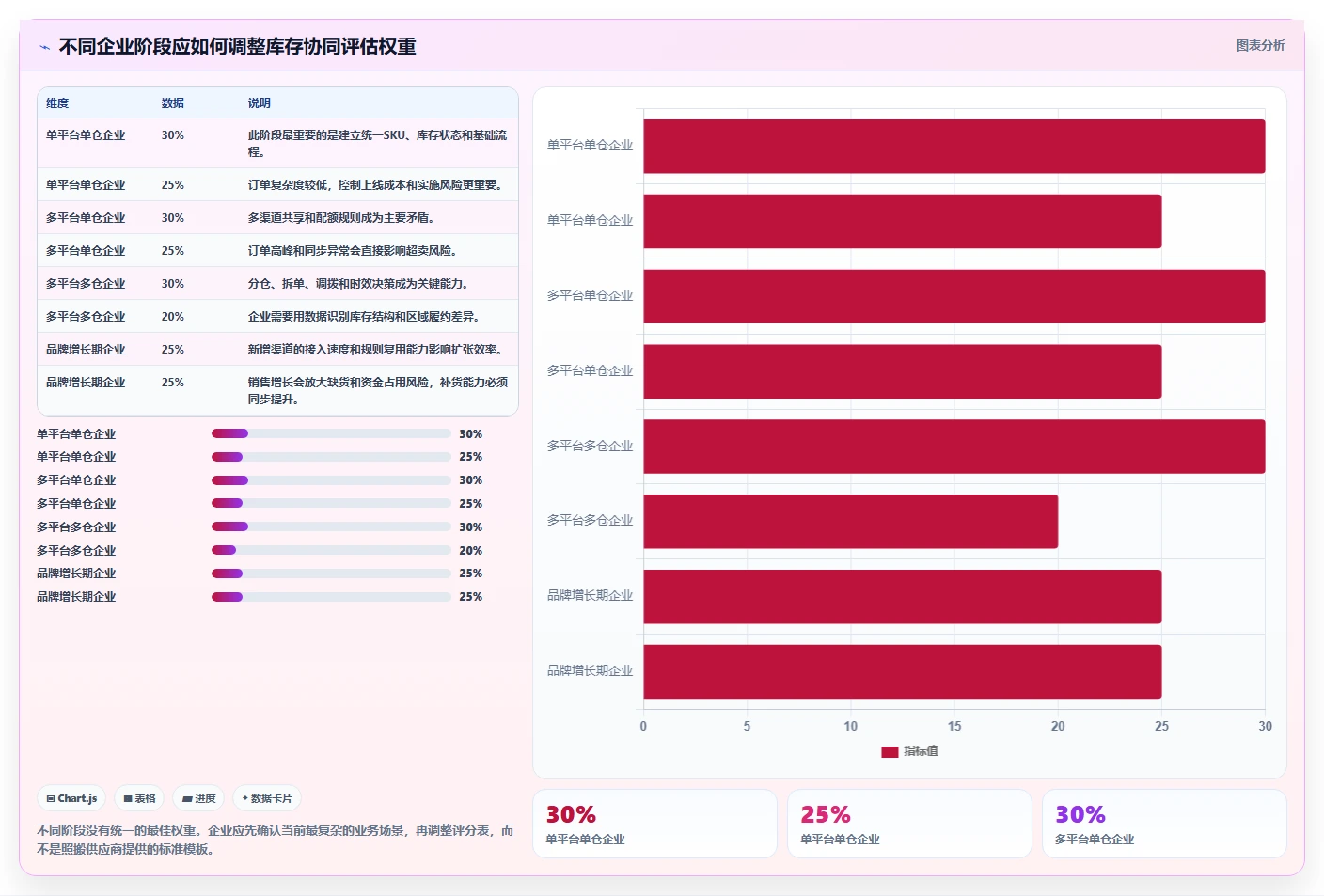Image resolution: width=1324 pixels, height=896 pixels.
Task: Click the 多平台多仓企业 30% progress bar
Action: (331, 527)
